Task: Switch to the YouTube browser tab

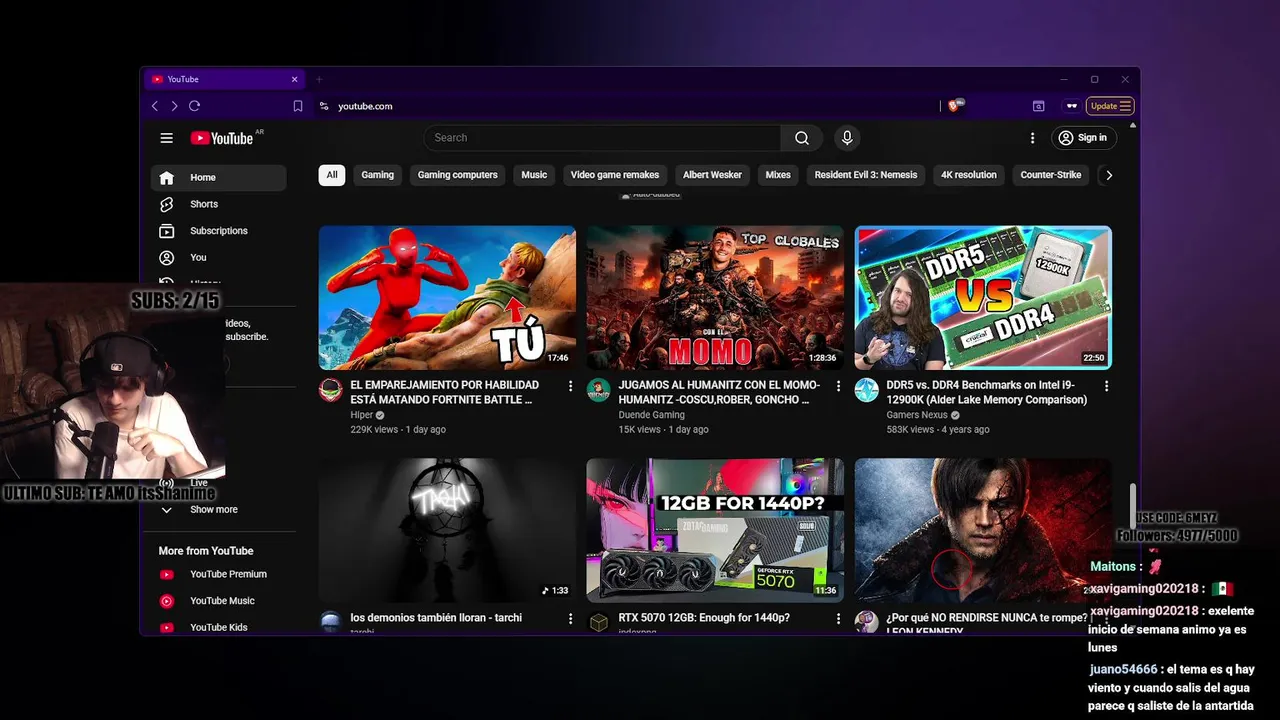Action: 222,79
